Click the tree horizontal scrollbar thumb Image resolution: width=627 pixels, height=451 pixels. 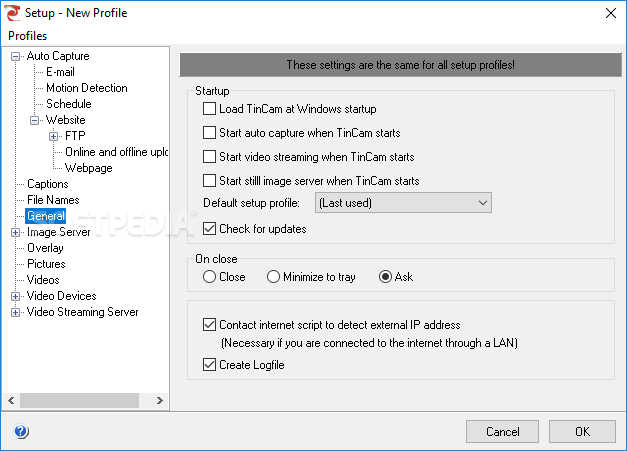79,400
